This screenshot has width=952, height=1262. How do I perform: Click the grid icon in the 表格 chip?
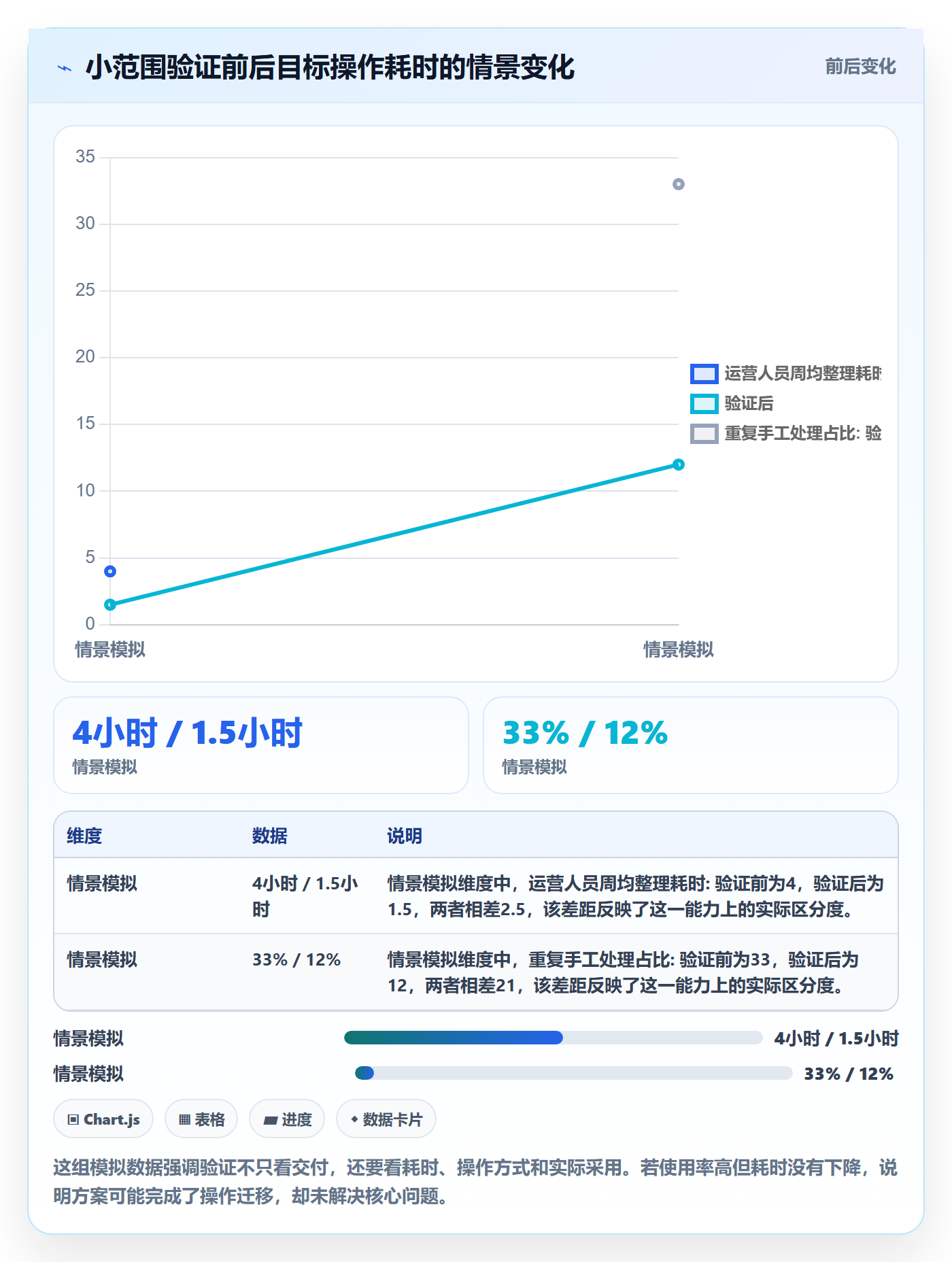click(184, 1119)
